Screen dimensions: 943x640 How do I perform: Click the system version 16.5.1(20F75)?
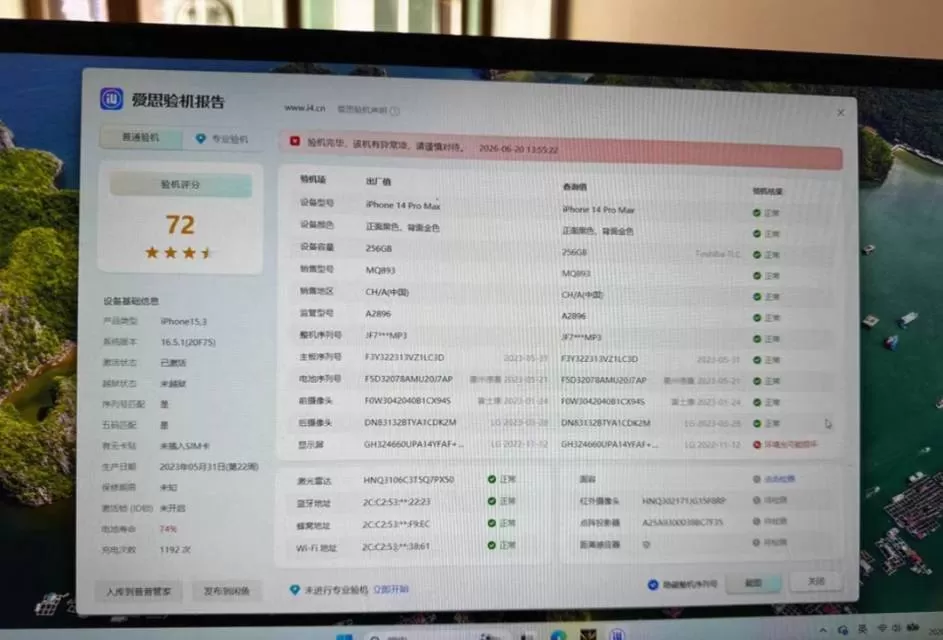188,342
